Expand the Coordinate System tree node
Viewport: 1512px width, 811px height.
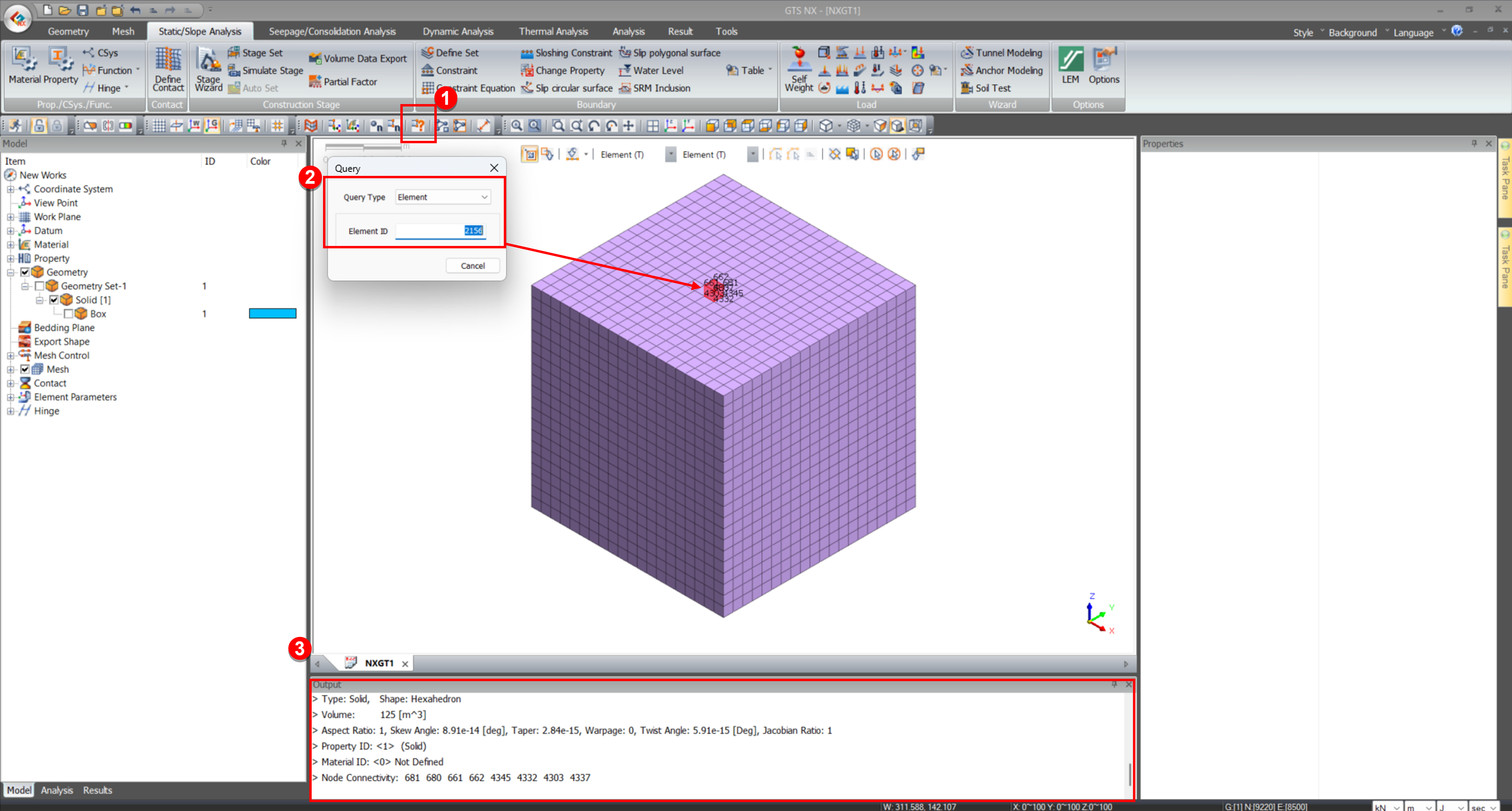click(x=10, y=189)
